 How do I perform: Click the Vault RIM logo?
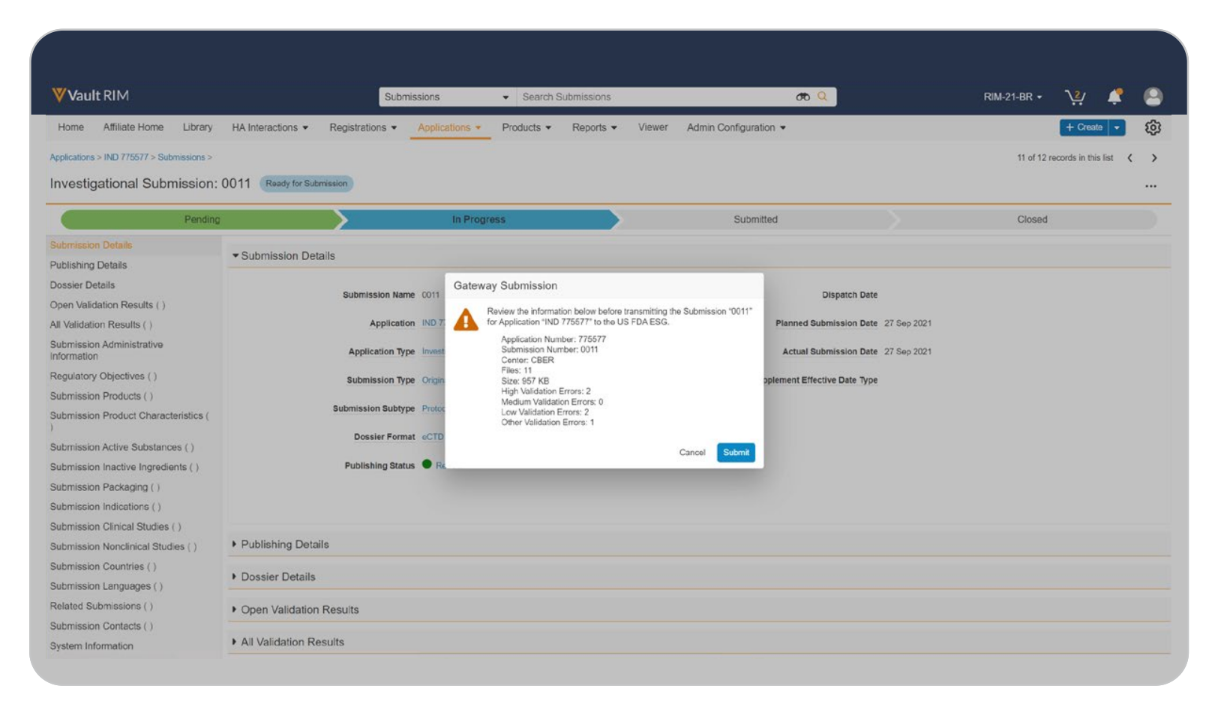(90, 96)
